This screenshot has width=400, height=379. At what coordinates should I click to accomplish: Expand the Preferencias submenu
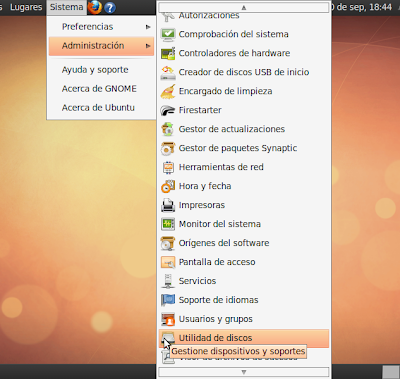101,27
